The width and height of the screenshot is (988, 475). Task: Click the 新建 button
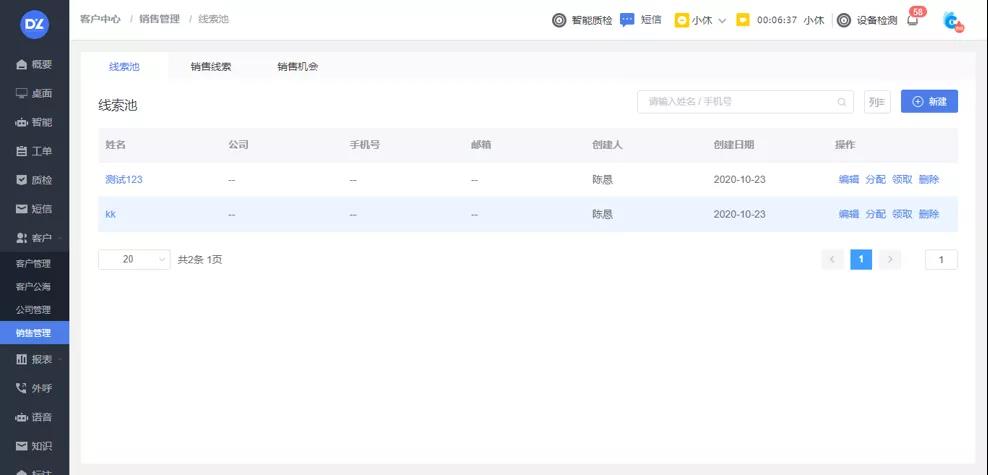click(x=929, y=102)
